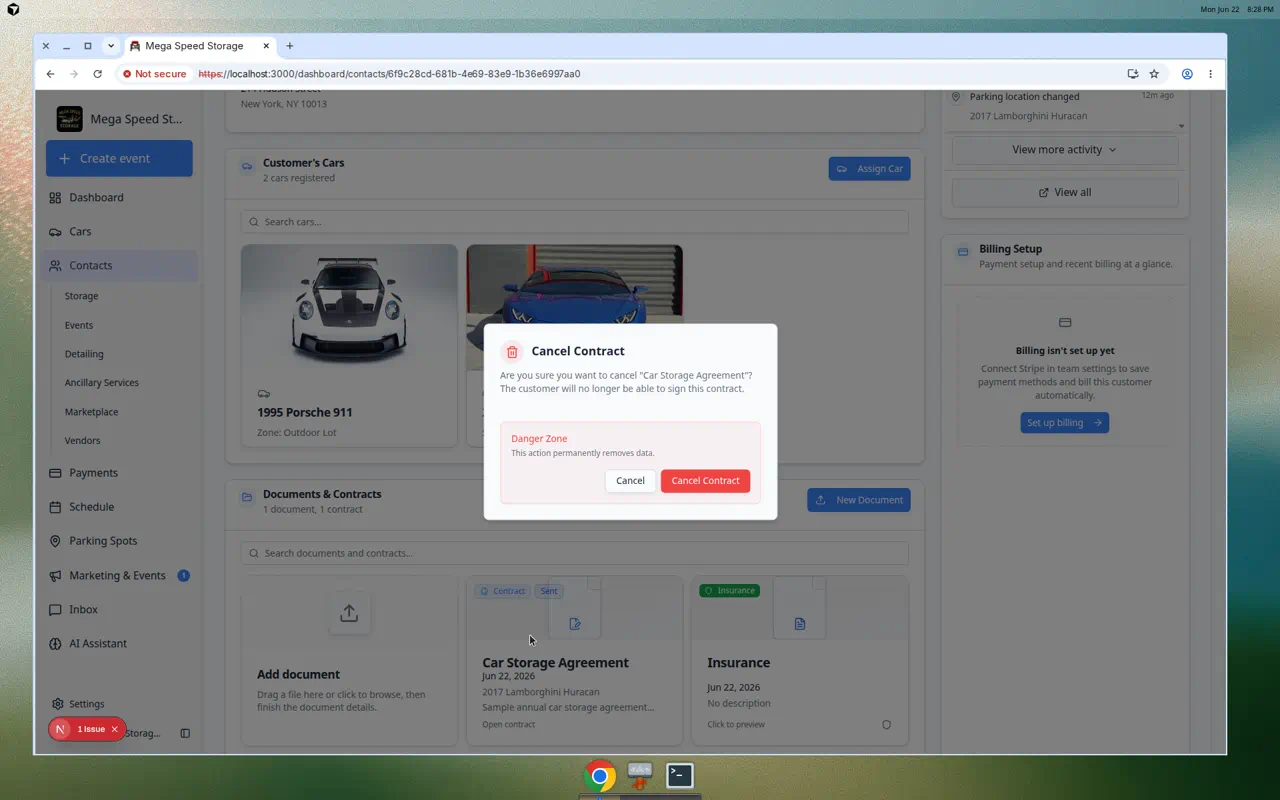This screenshot has width=1280, height=800.
Task: Open Vendors submenu item
Action: [82, 440]
